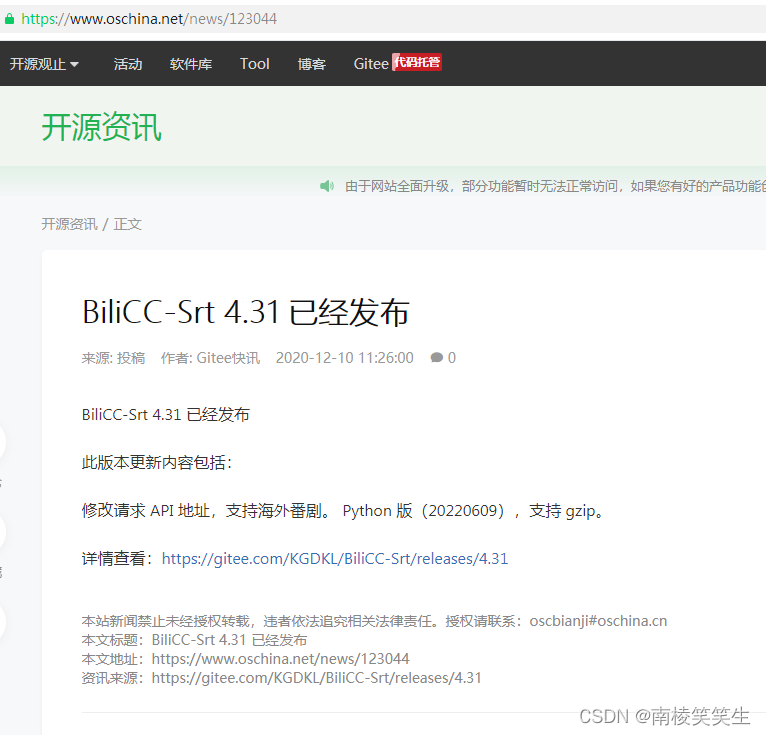Click the comment bubble icon

(x=437, y=358)
